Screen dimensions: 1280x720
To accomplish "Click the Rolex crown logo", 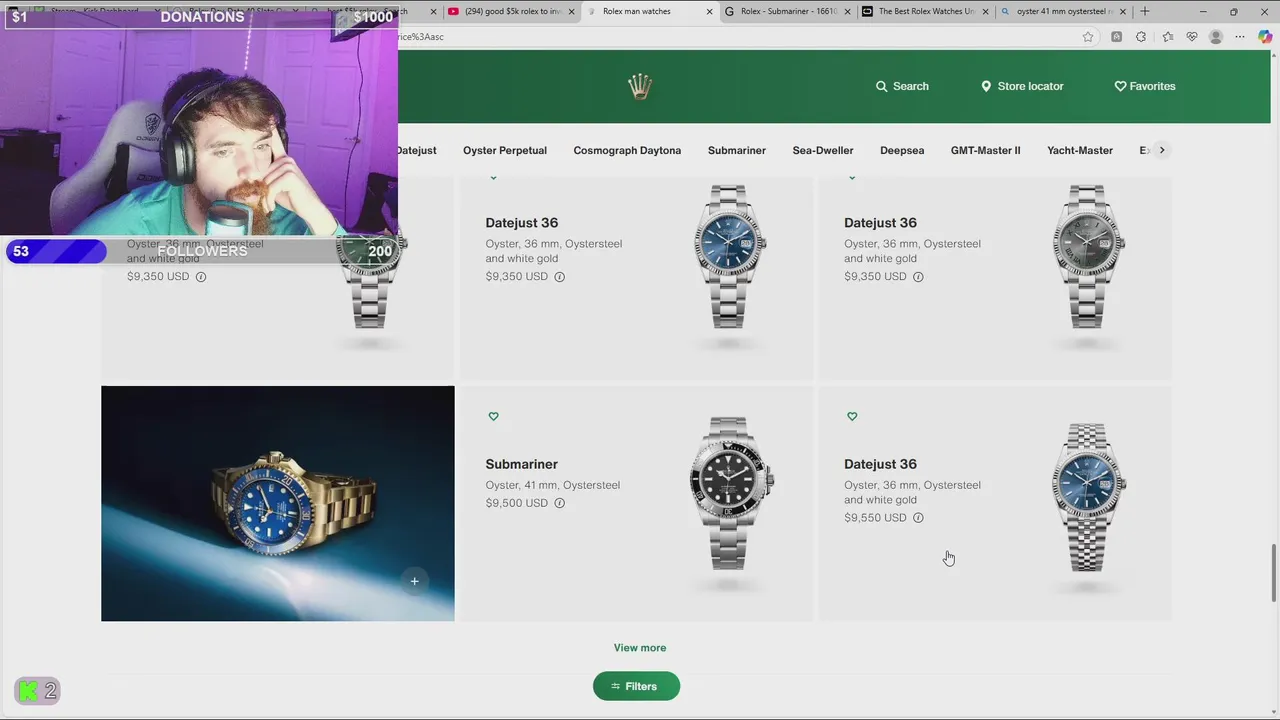I will point(640,86).
